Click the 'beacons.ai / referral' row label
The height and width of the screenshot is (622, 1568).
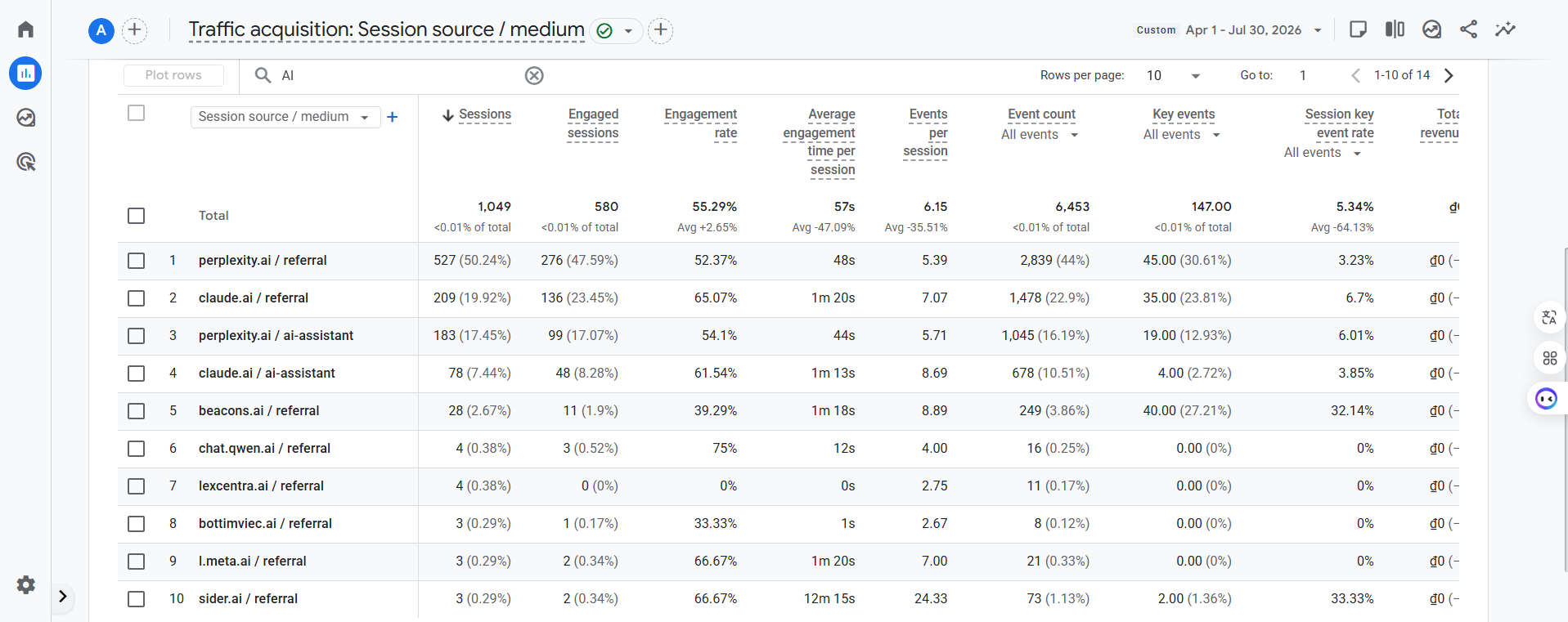pos(258,411)
